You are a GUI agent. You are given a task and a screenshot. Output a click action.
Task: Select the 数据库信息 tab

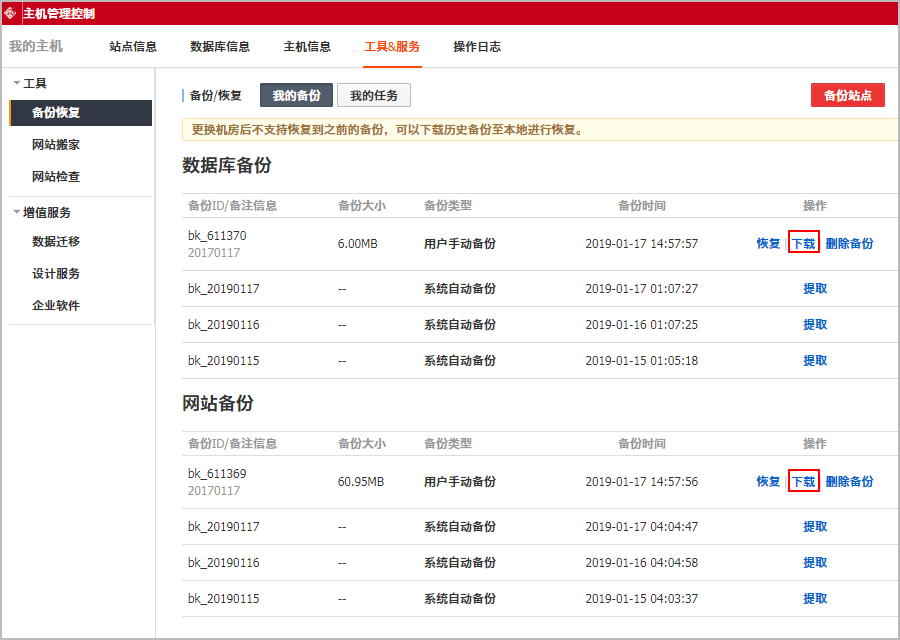[218, 46]
